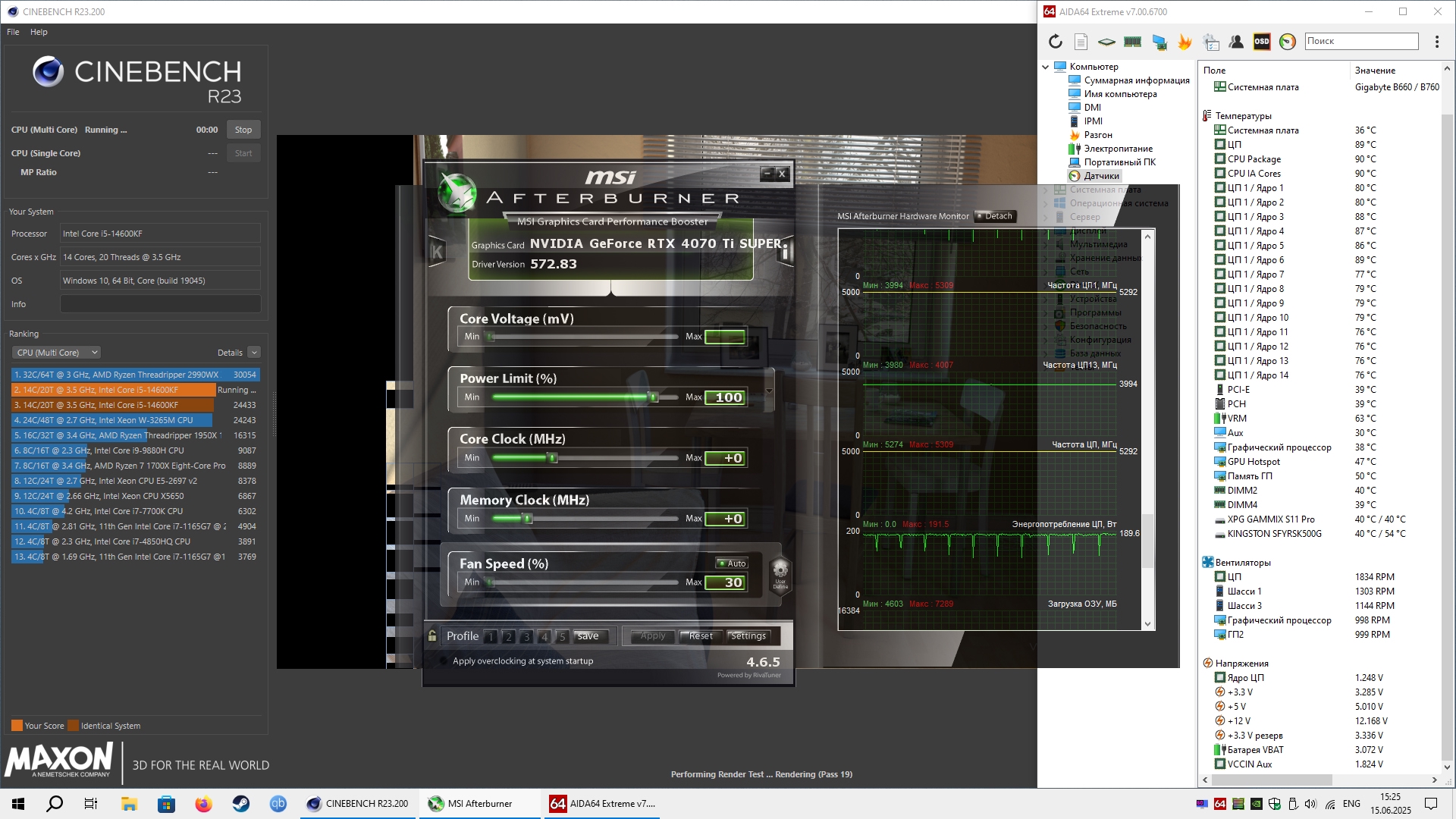Click the Значение column header in AIDA64

(1375, 71)
